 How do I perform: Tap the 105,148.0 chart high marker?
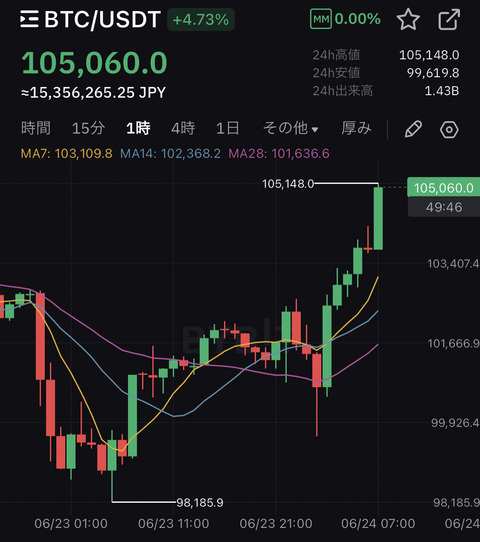pyautogui.click(x=288, y=184)
